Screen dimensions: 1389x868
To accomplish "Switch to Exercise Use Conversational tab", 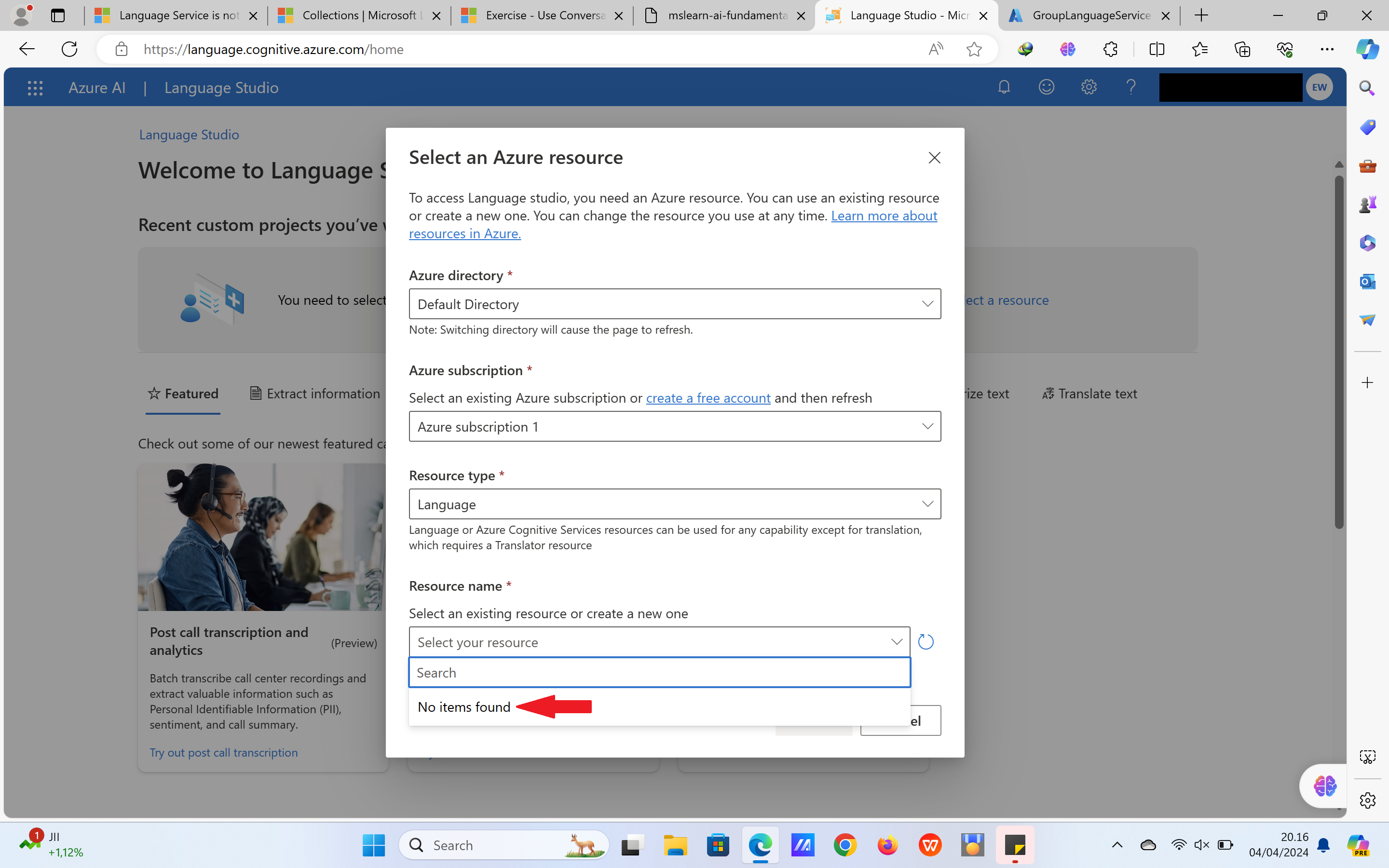I will (x=541, y=15).
